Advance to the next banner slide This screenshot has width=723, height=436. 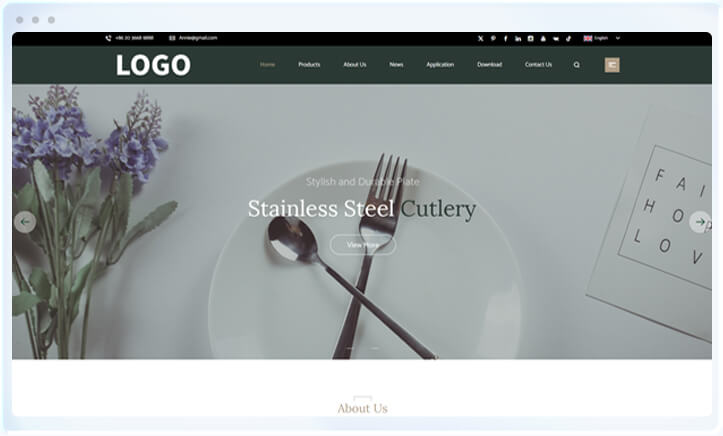pos(699,222)
